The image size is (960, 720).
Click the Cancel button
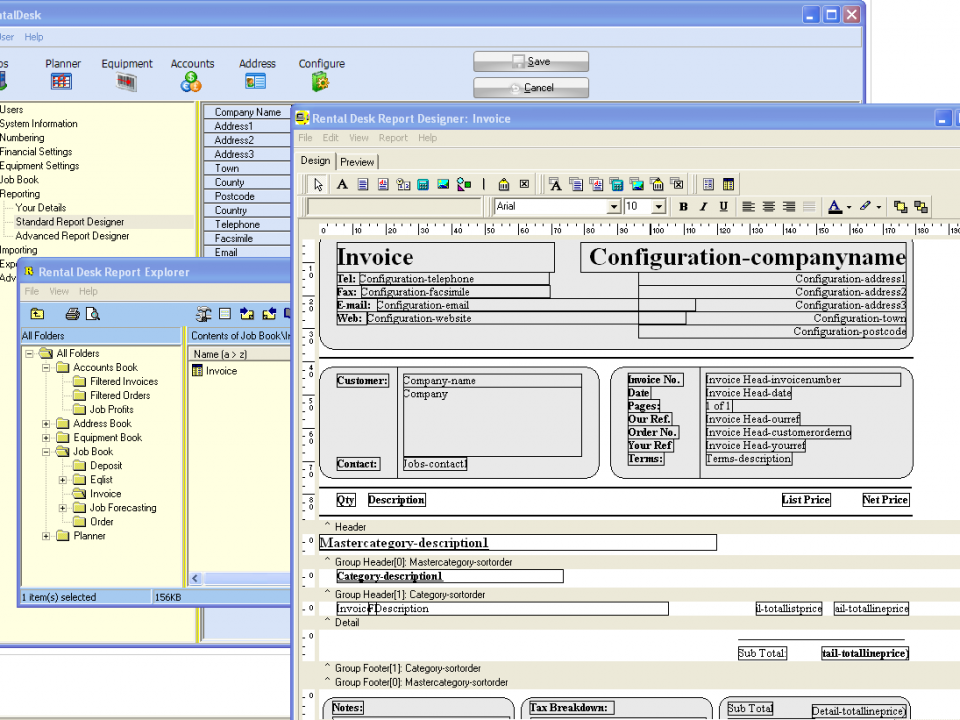(531, 88)
